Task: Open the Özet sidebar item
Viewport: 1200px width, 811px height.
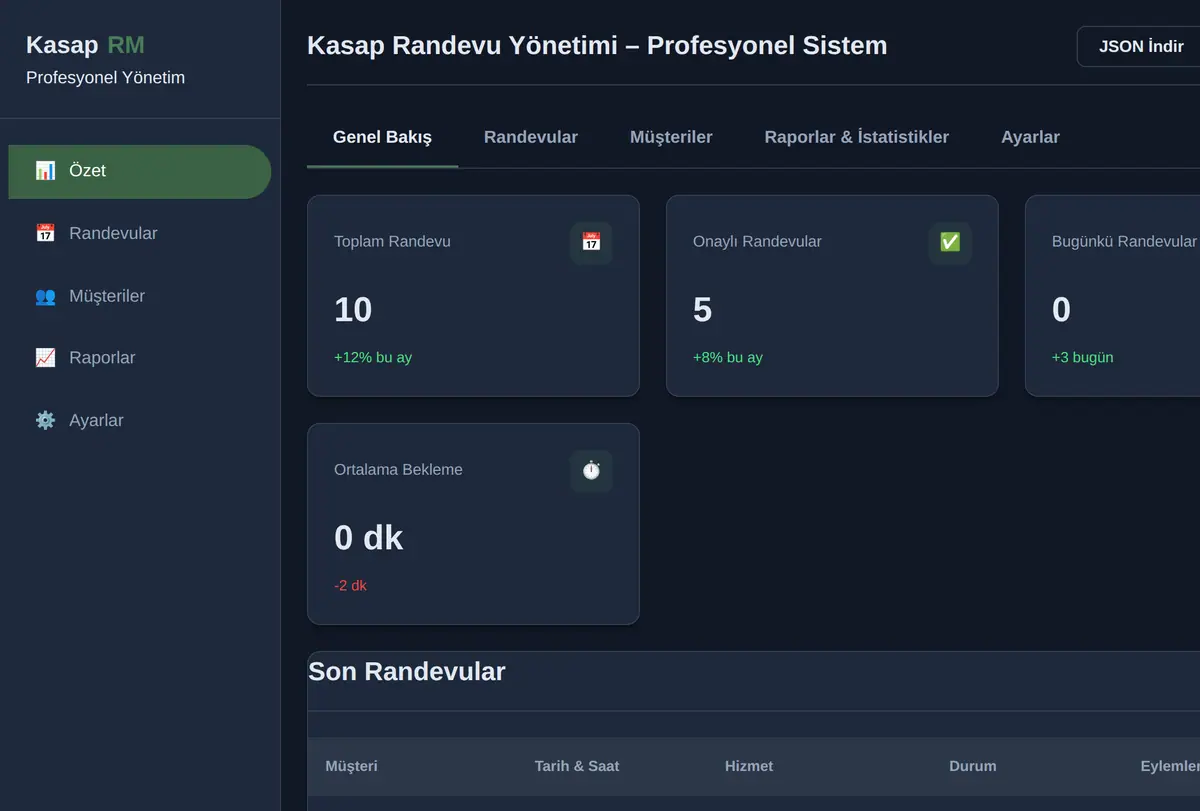Action: pyautogui.click(x=140, y=171)
